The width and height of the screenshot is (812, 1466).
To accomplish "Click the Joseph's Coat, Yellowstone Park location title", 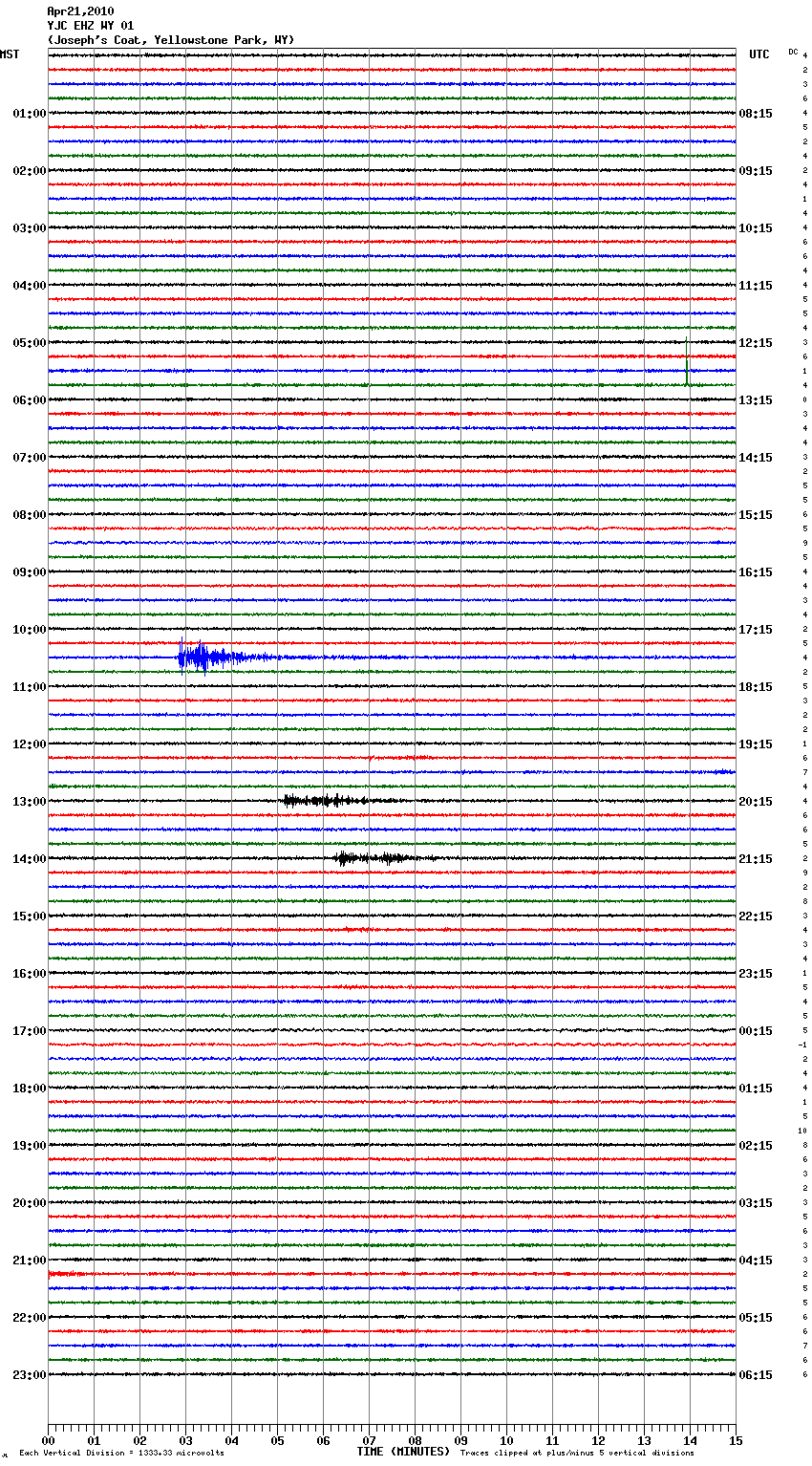I will [171, 40].
